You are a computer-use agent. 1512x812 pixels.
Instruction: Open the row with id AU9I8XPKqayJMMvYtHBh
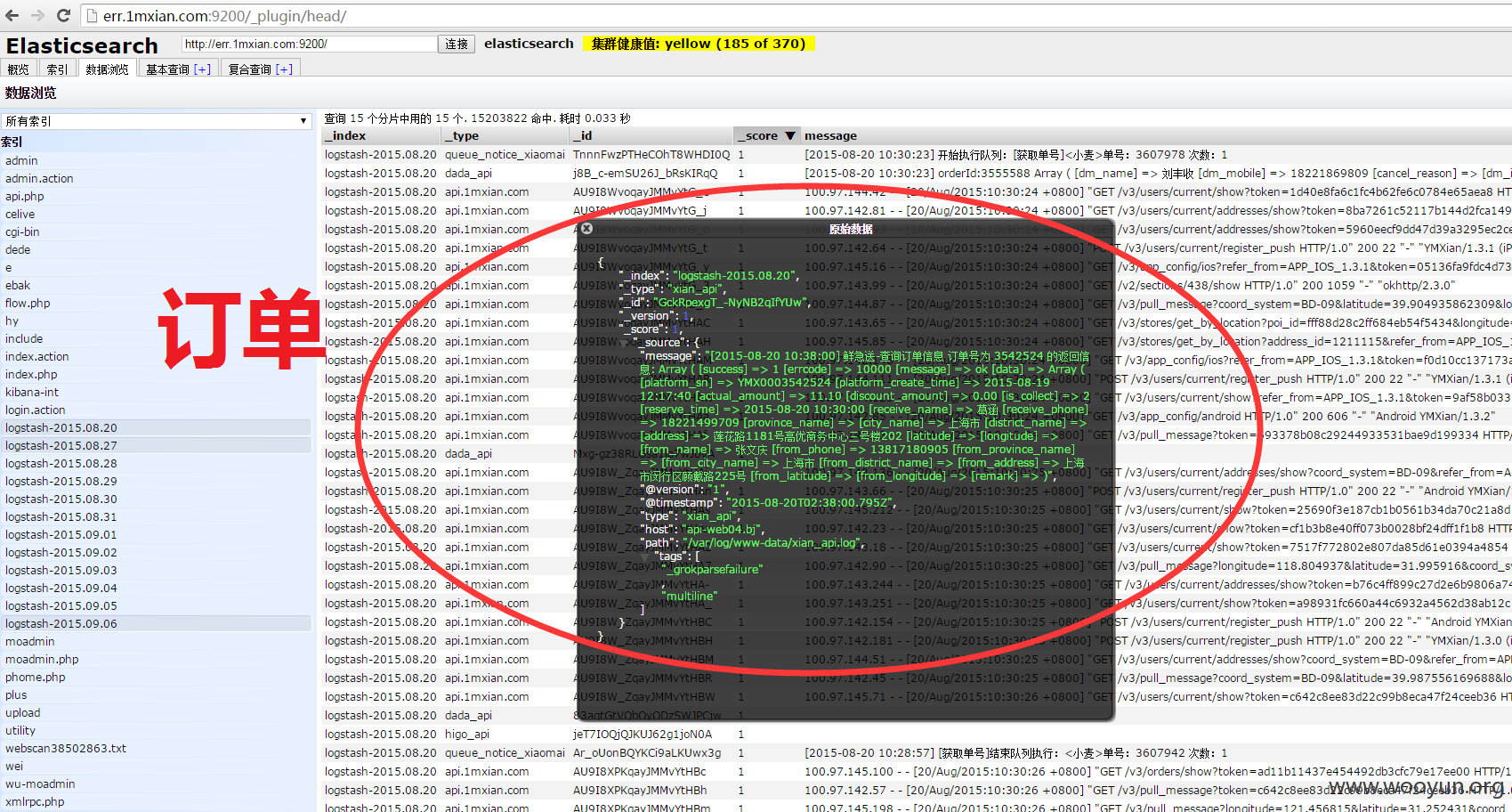(x=917, y=791)
